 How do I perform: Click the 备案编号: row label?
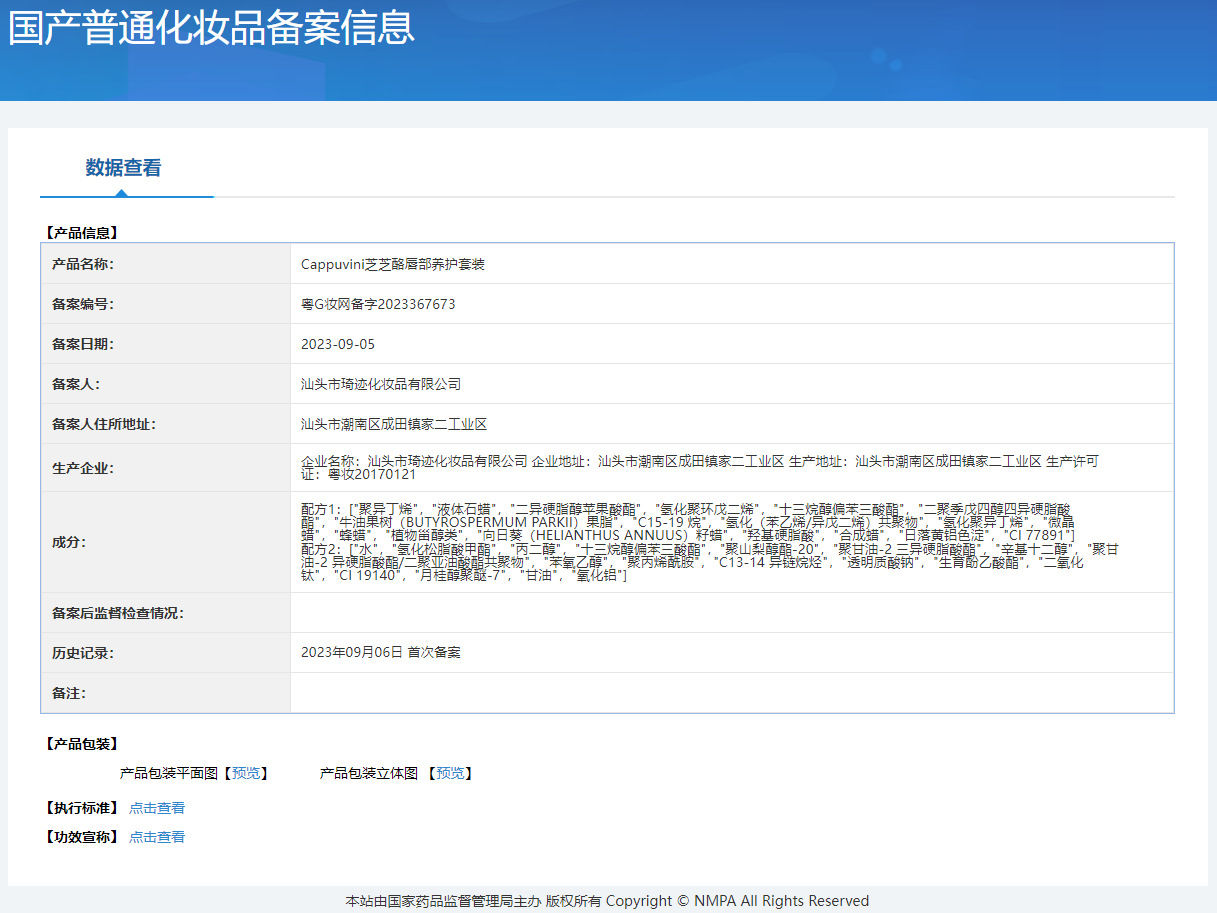coord(83,304)
